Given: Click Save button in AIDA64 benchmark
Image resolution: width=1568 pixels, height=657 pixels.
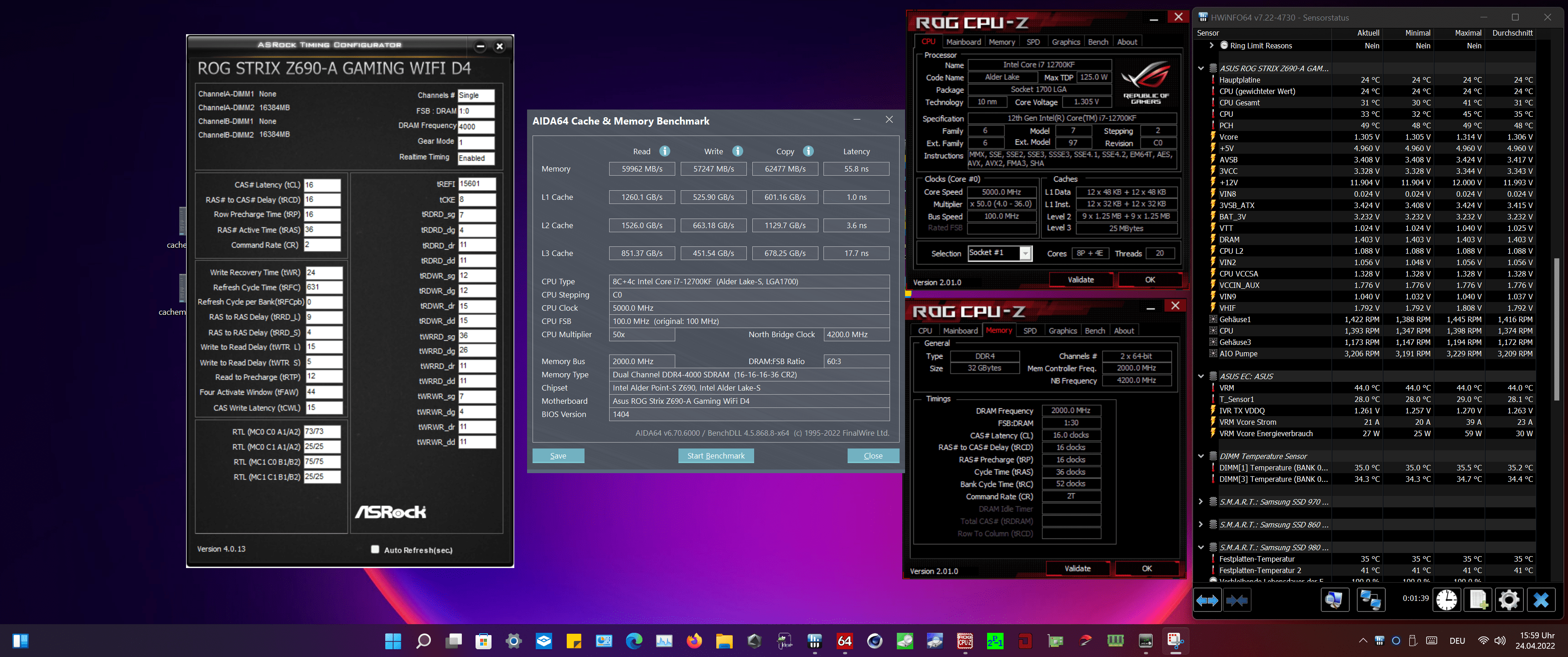Looking at the screenshot, I should point(558,455).
